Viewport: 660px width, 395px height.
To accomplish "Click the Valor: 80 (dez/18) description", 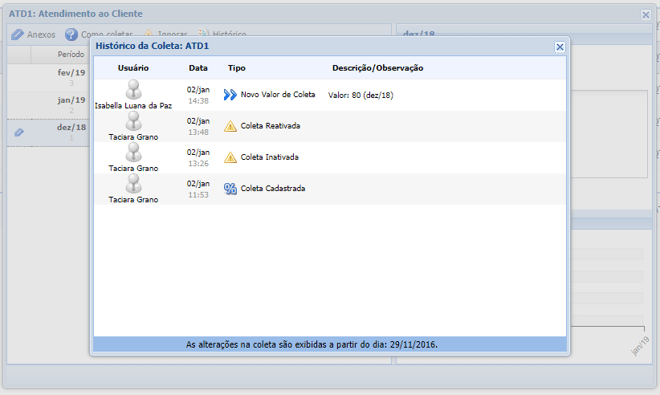I will coord(361,95).
